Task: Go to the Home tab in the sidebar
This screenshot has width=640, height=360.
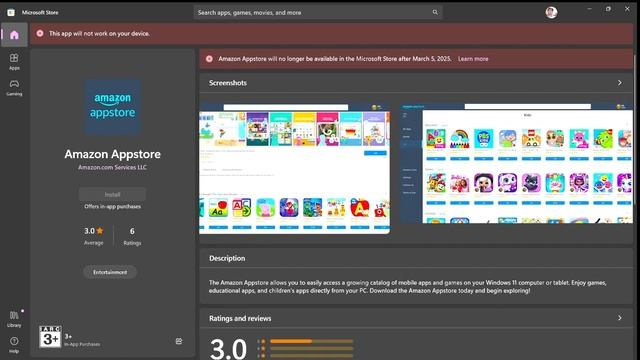Action: (x=14, y=35)
